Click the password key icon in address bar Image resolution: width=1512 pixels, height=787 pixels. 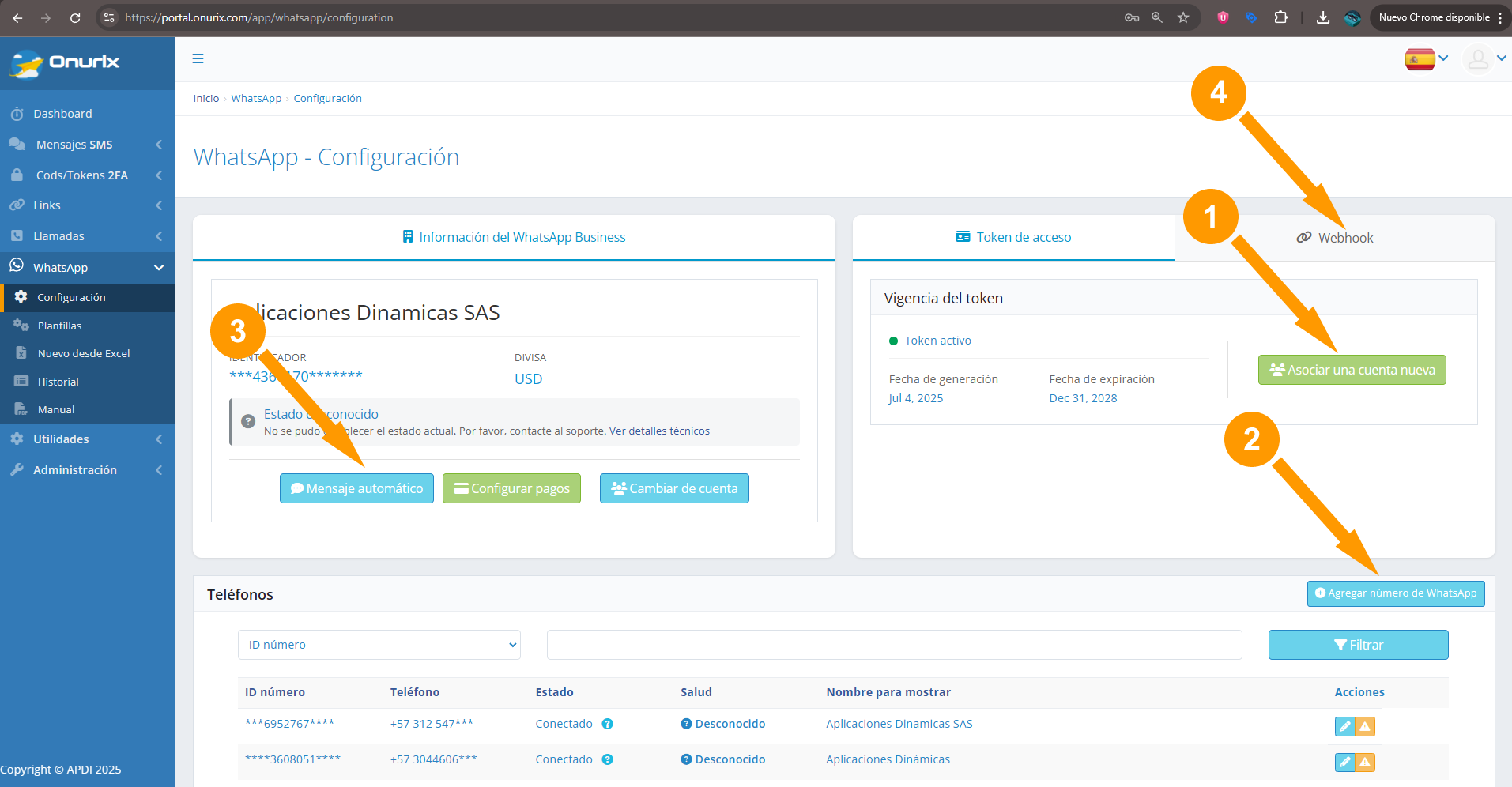(x=1132, y=17)
